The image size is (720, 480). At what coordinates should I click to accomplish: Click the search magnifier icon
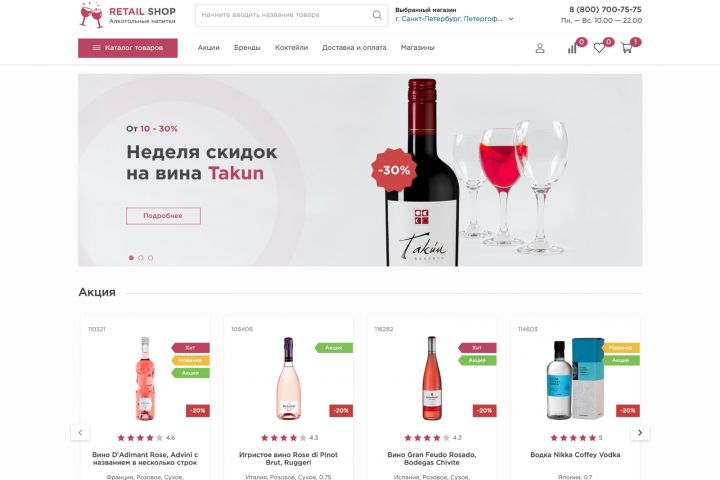377,15
